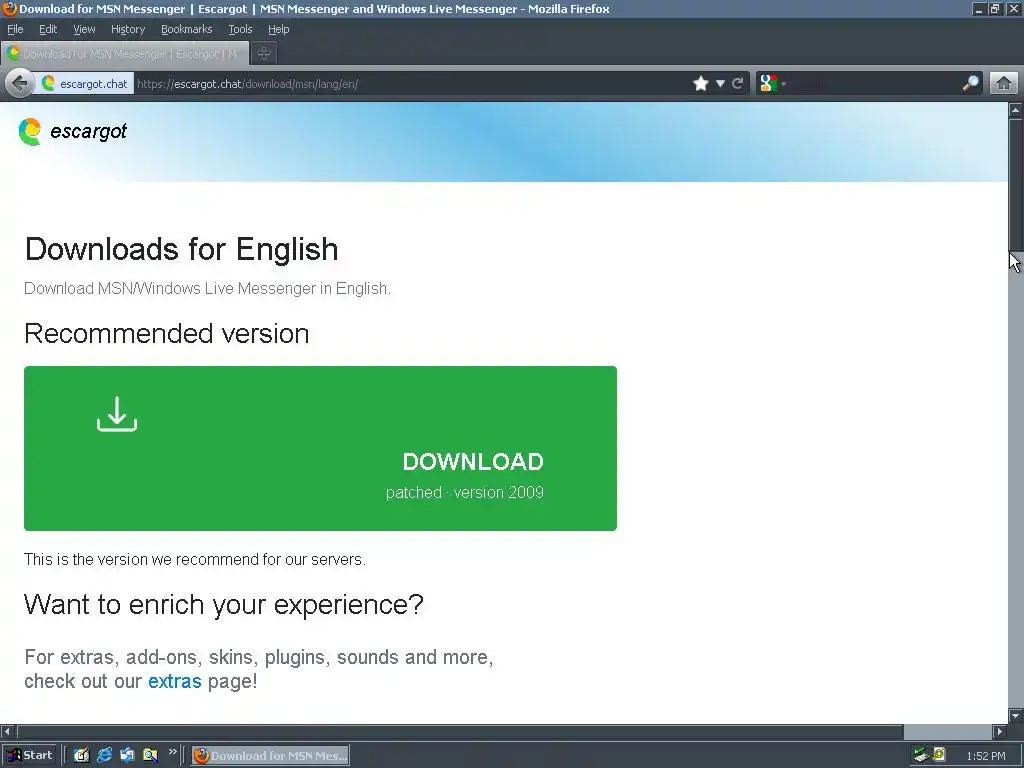Viewport: 1024px width, 768px height.
Task: Restore down the Firefox window
Action: 995,8
